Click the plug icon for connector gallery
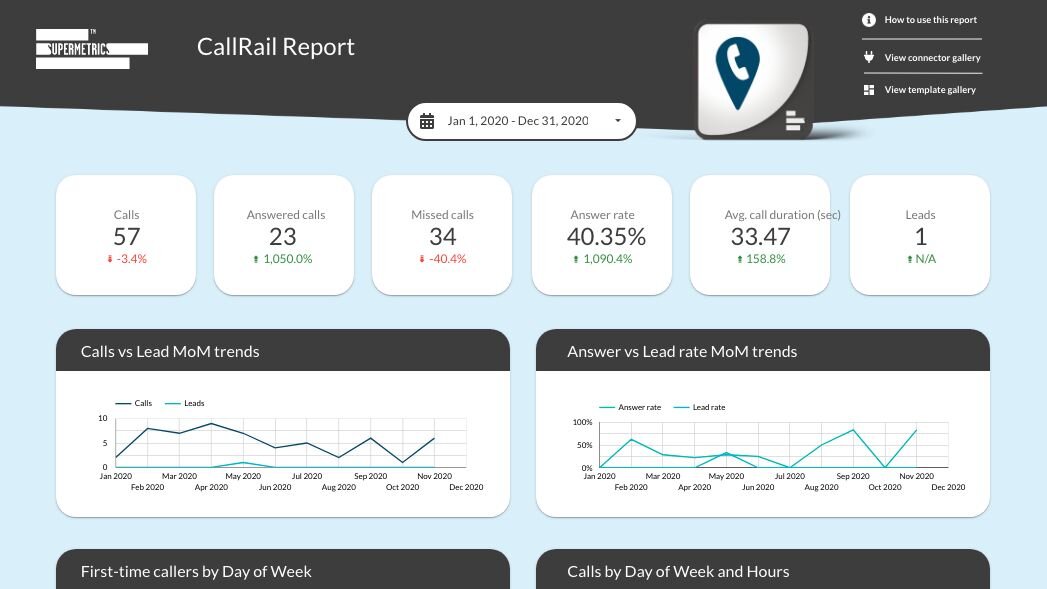Screen dimensions: 1047x589 [869, 57]
